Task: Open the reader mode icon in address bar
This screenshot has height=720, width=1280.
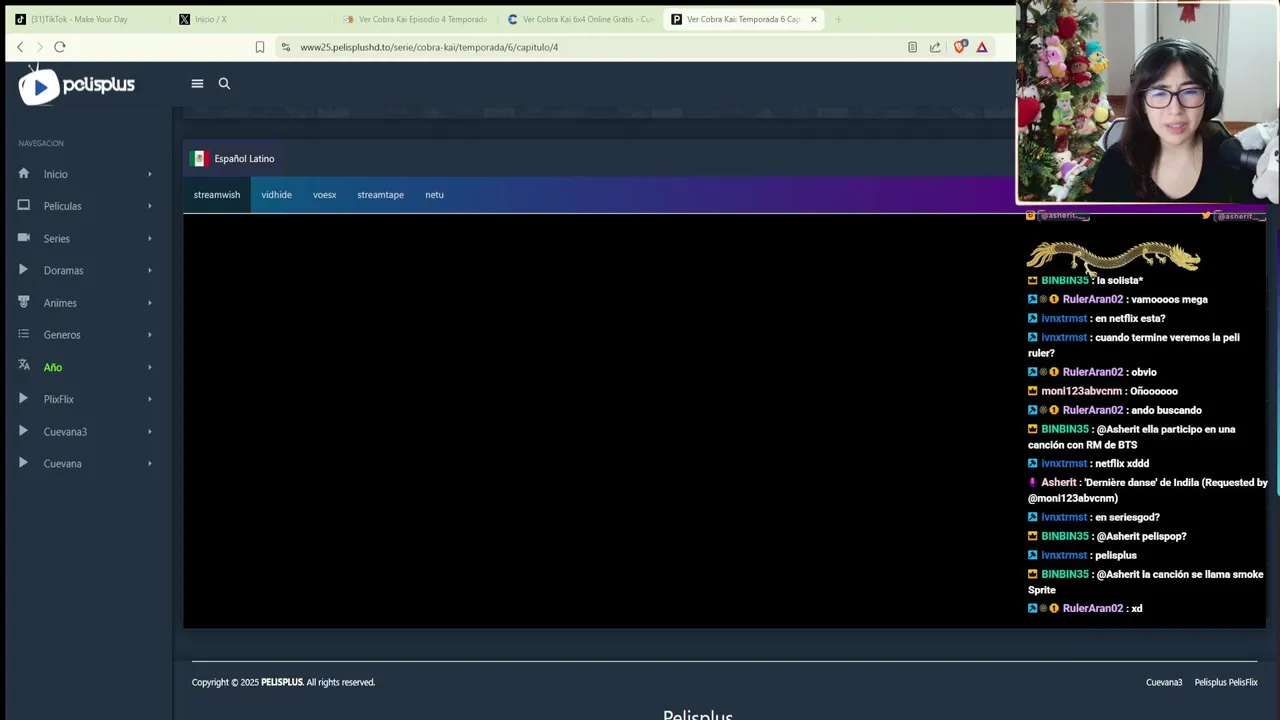Action: point(912,47)
